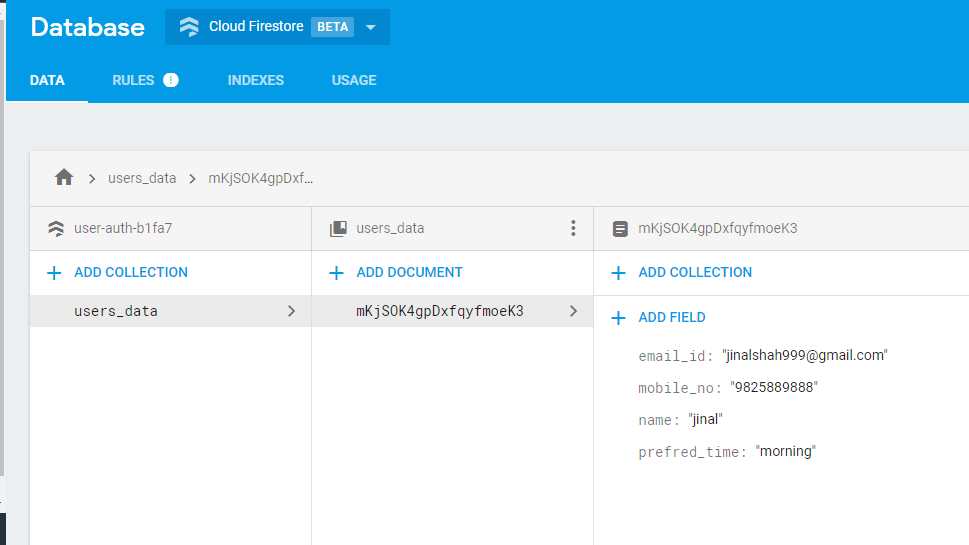Click plus icon beside document's ADD COLLECTION

click(618, 272)
